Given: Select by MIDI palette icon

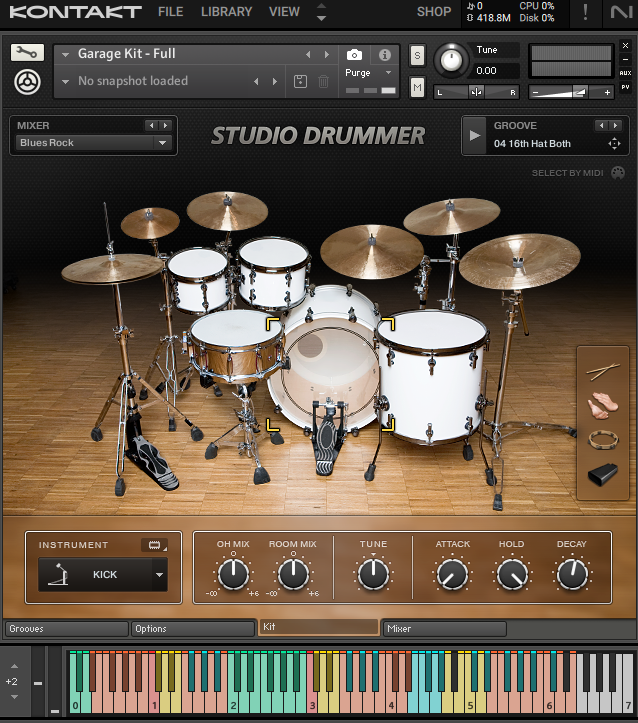Looking at the screenshot, I should [618, 173].
